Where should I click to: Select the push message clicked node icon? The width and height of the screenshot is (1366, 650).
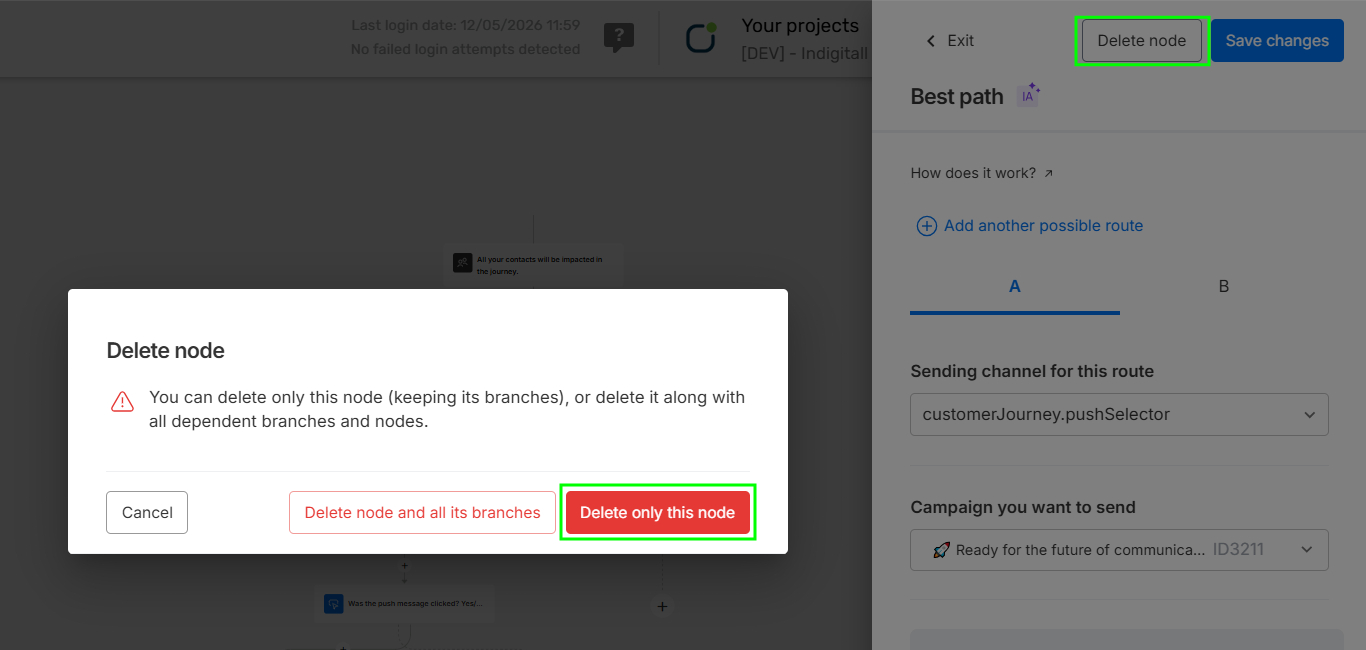click(333, 603)
